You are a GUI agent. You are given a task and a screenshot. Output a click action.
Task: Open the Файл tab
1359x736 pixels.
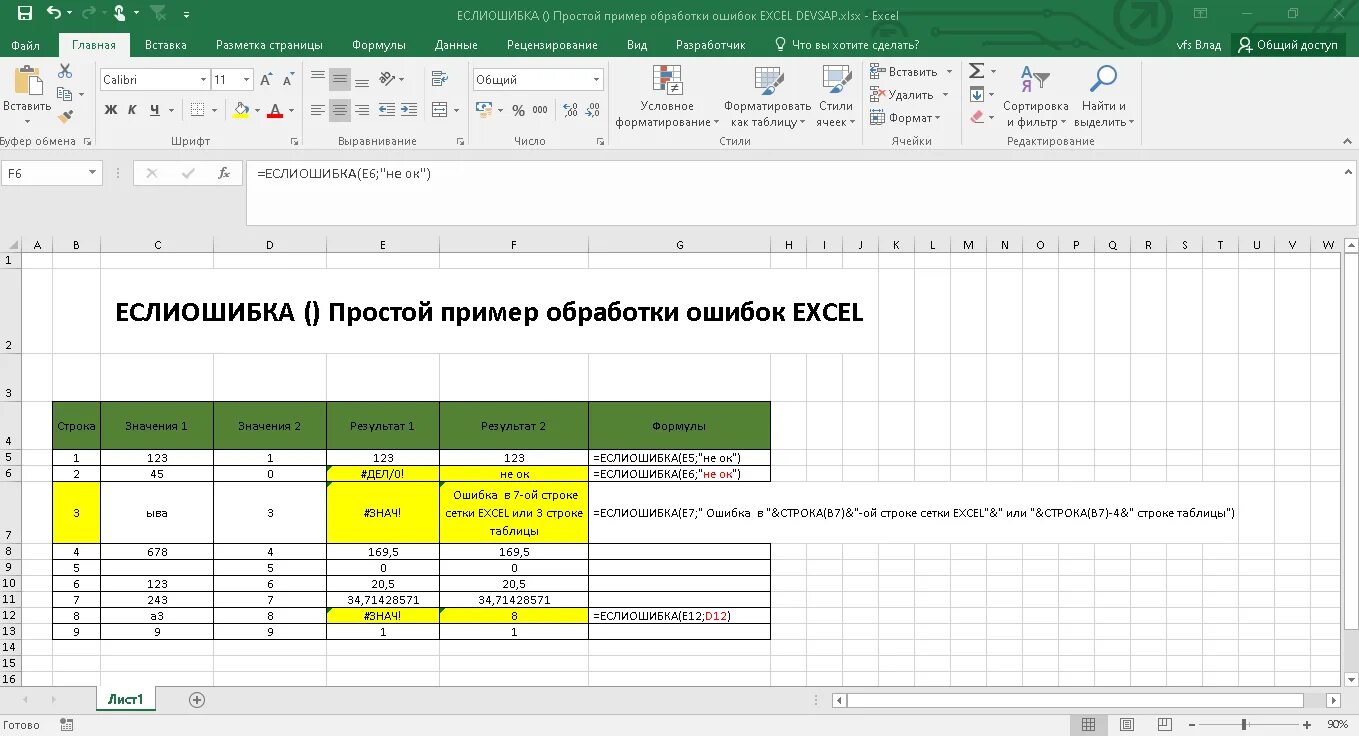click(x=26, y=45)
